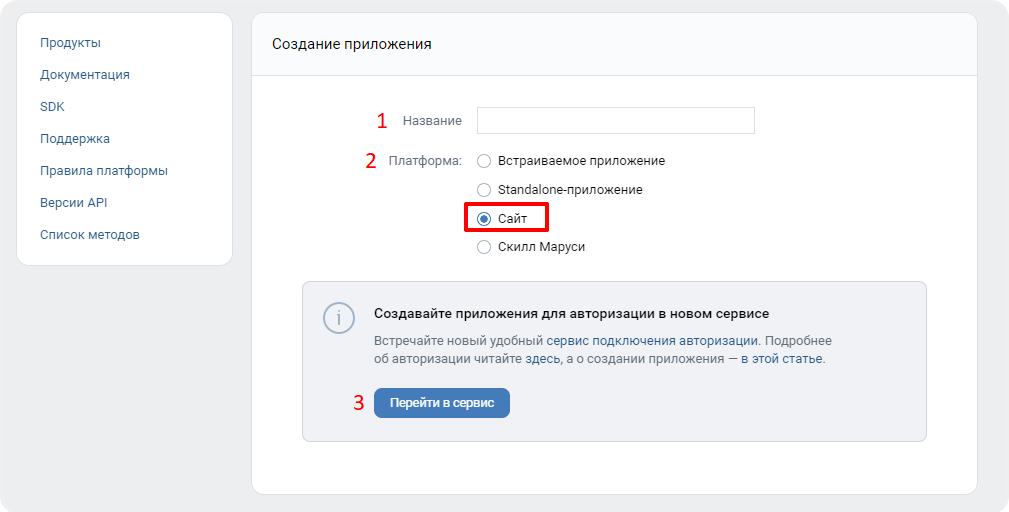Click the Платформа field label
This screenshot has width=1009, height=512.
pyautogui.click(x=425, y=161)
